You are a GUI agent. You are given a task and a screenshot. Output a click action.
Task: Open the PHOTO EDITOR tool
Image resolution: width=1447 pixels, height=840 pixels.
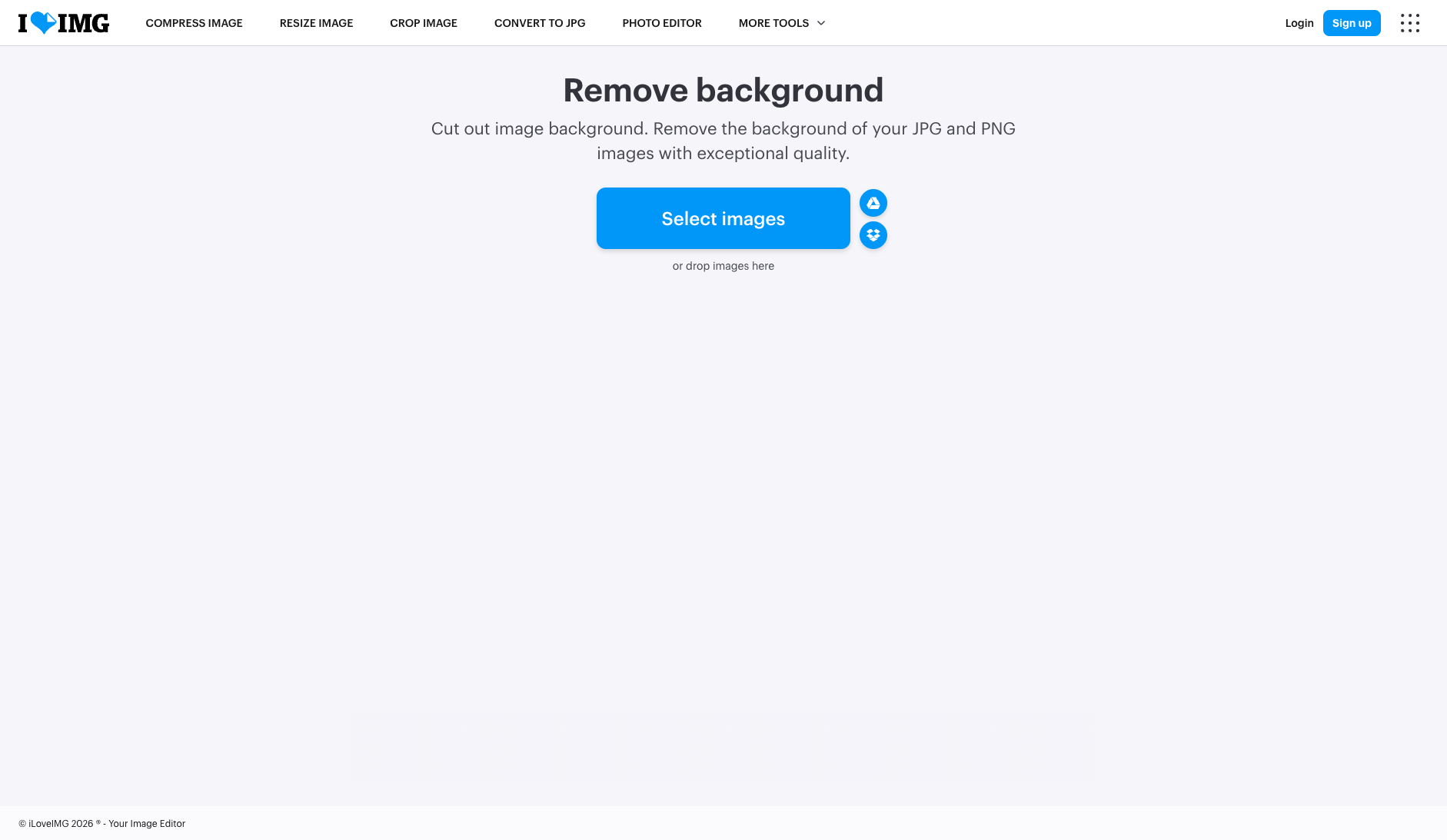[662, 23]
